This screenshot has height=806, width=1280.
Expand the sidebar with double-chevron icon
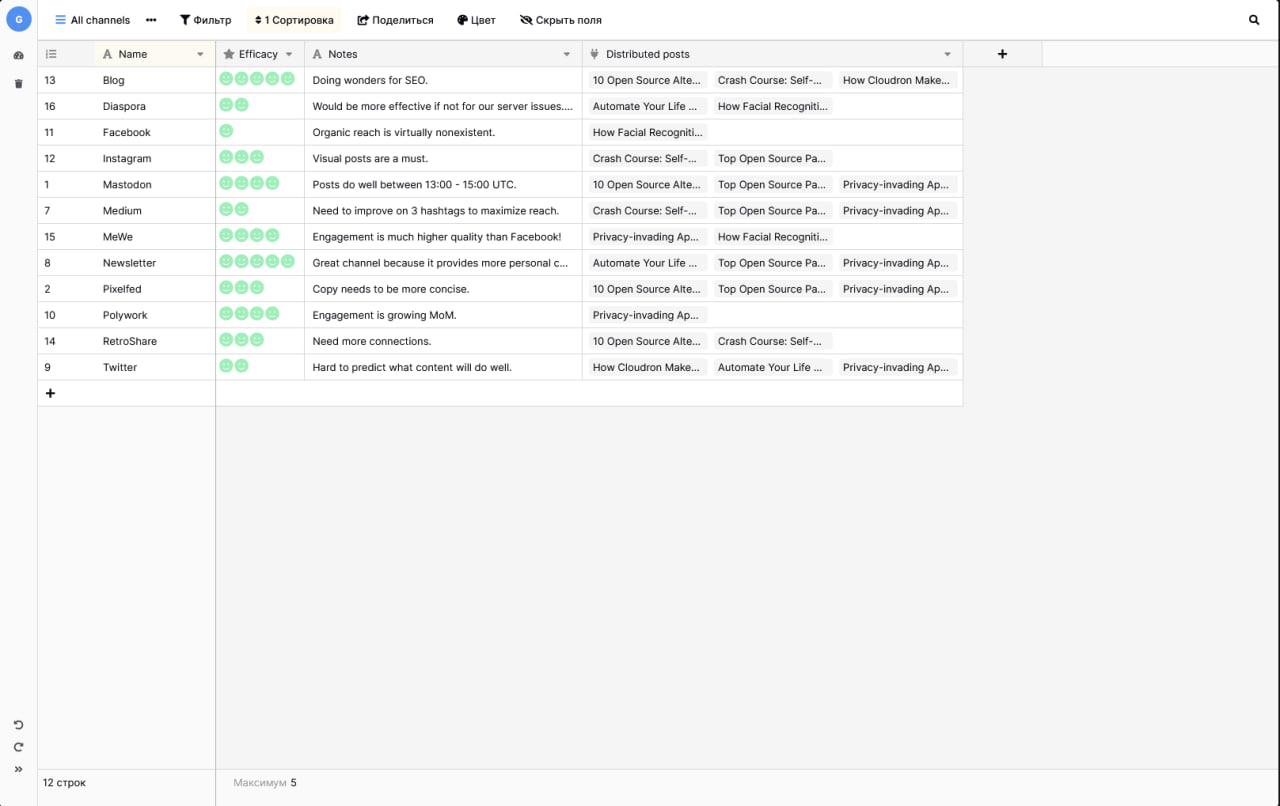click(x=18, y=769)
